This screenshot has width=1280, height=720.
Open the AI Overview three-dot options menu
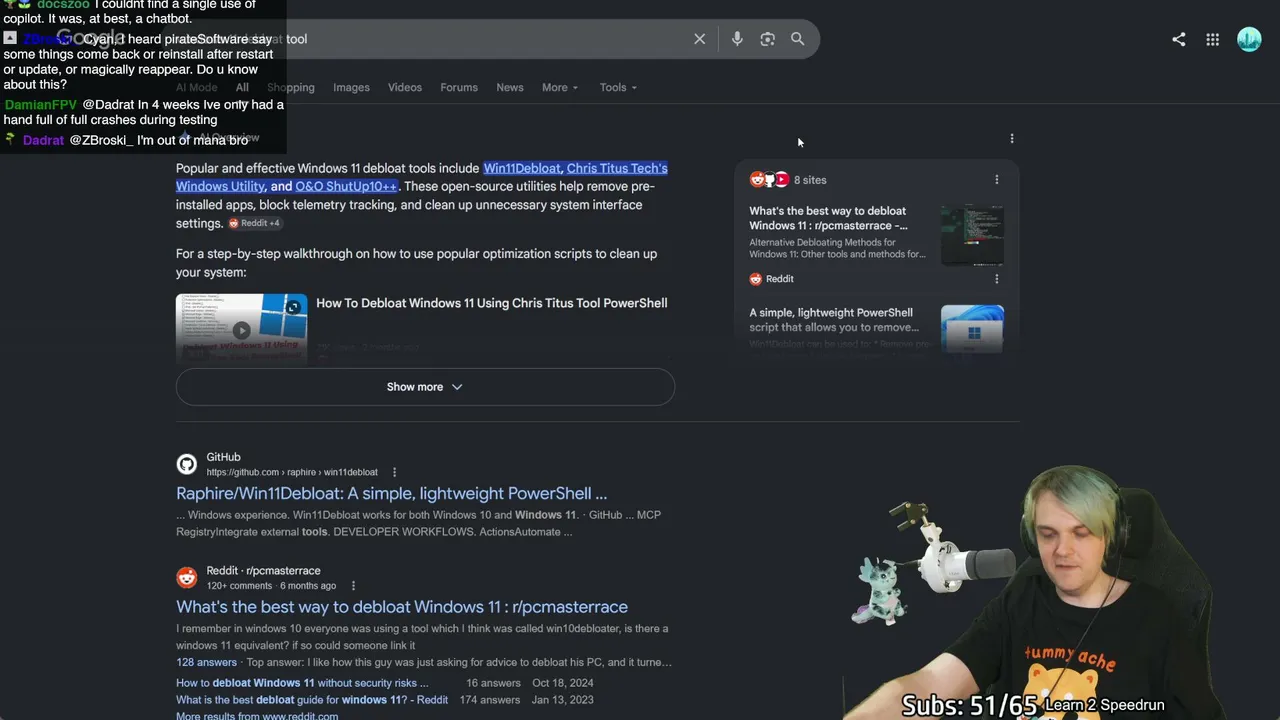[1012, 139]
